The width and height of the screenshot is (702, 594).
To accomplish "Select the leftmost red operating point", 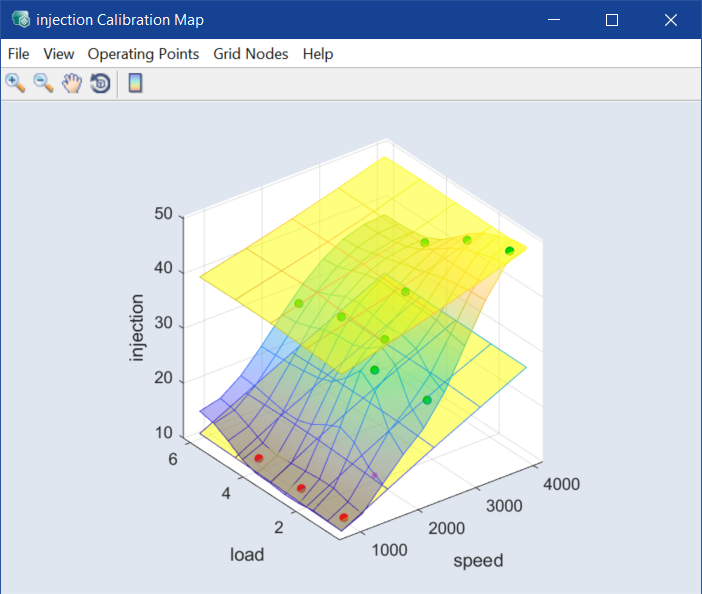I will pyautogui.click(x=259, y=458).
